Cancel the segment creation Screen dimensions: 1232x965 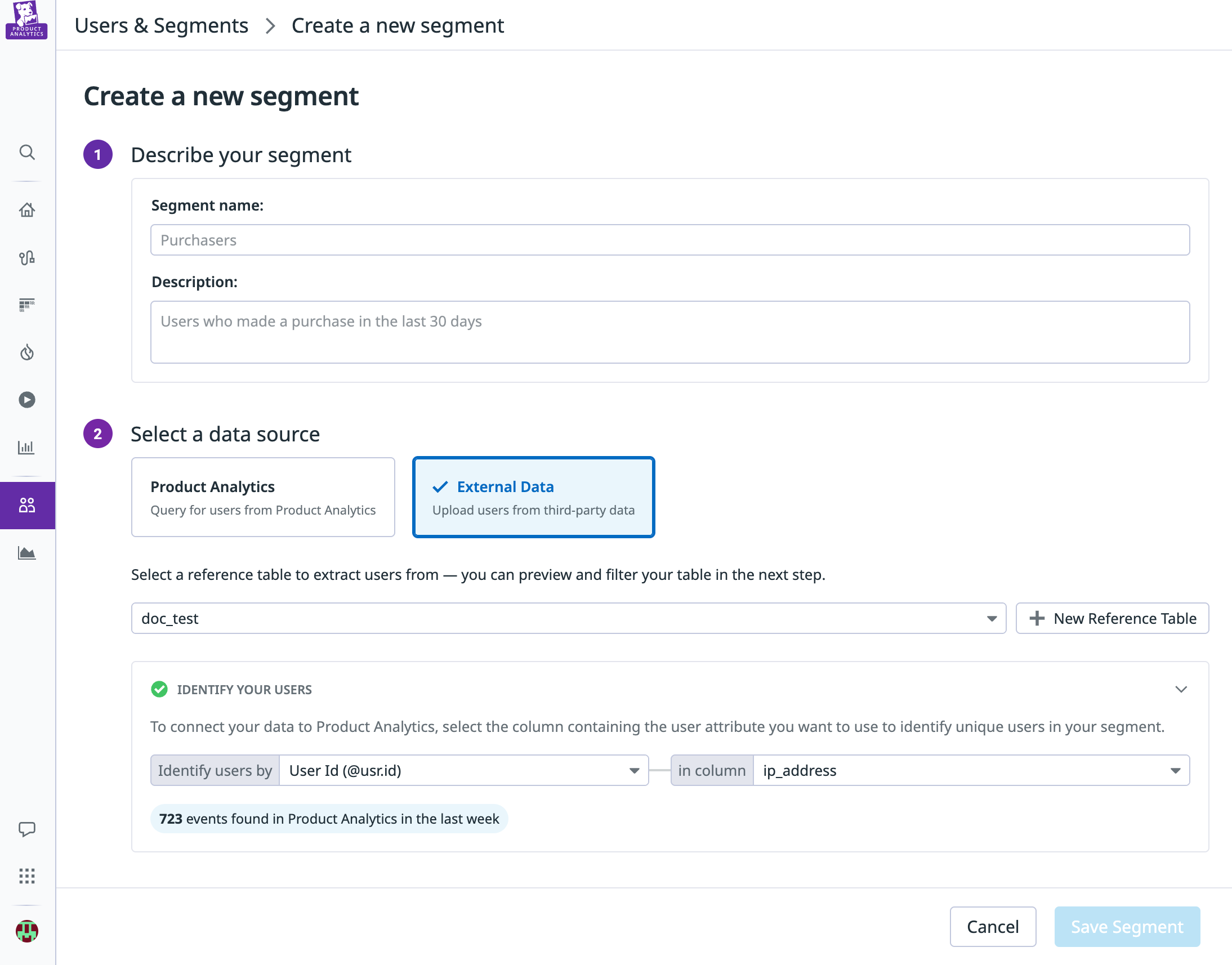click(x=993, y=927)
